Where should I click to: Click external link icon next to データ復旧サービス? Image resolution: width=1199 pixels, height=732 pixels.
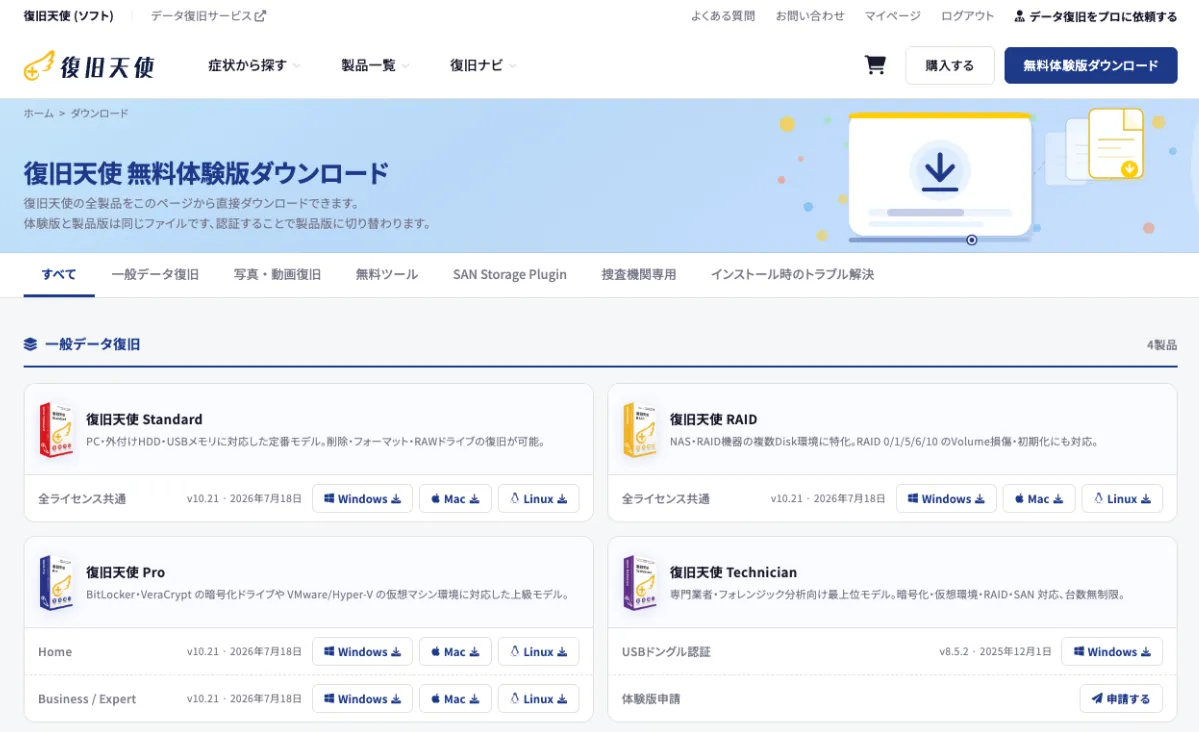[x=260, y=15]
